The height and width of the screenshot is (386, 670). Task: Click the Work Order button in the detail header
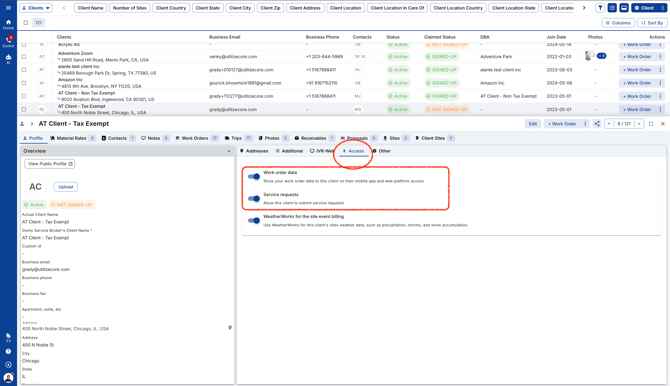coord(562,124)
